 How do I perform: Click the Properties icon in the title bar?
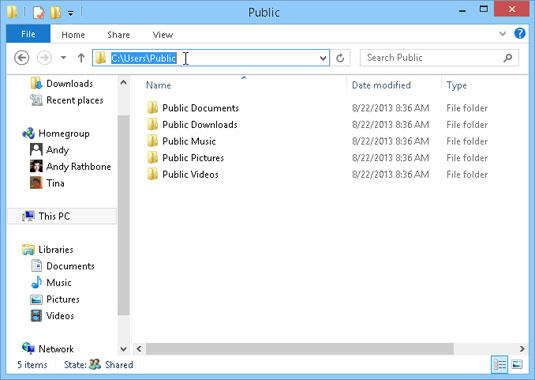39,13
